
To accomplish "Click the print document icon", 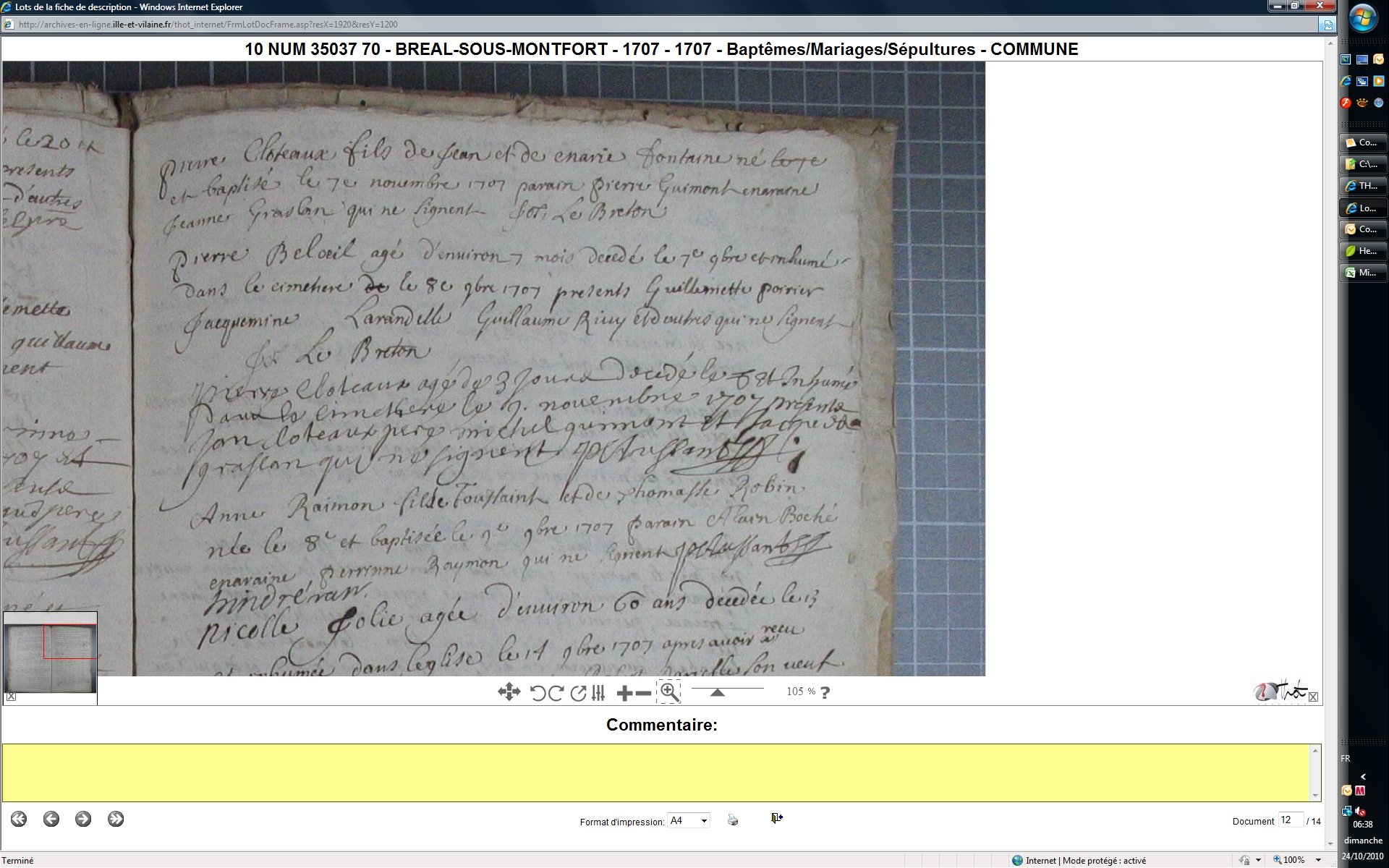I will (x=733, y=820).
